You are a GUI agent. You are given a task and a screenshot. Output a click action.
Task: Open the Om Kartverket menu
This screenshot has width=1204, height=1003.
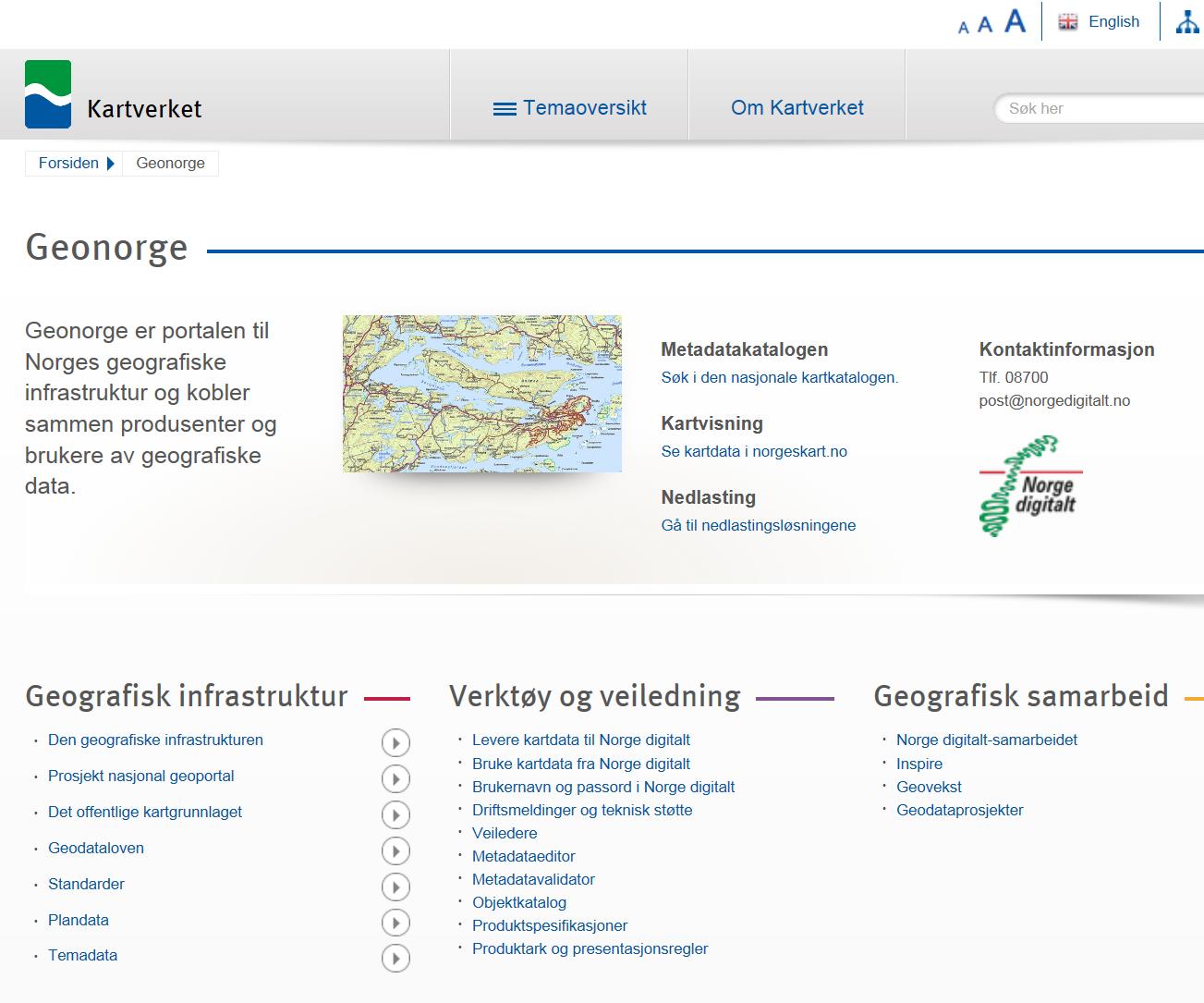(x=797, y=108)
